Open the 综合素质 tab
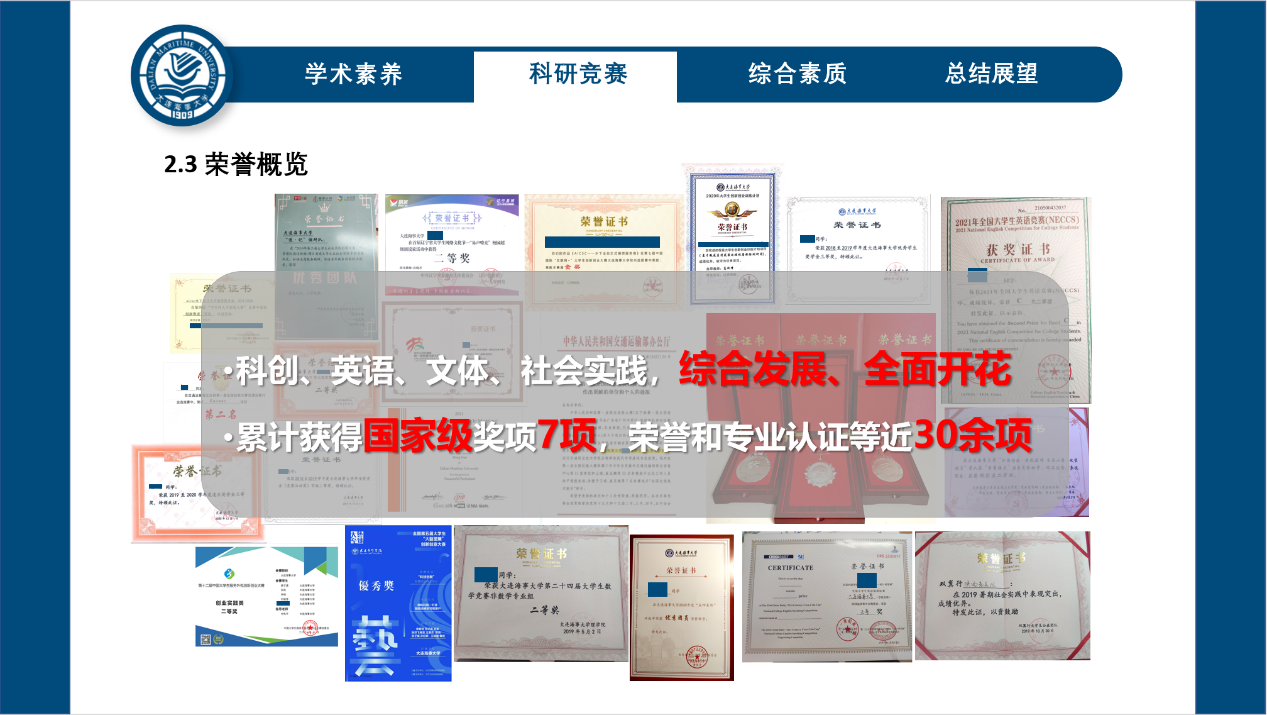Image resolution: width=1267 pixels, height=715 pixels. pyautogui.click(x=797, y=74)
